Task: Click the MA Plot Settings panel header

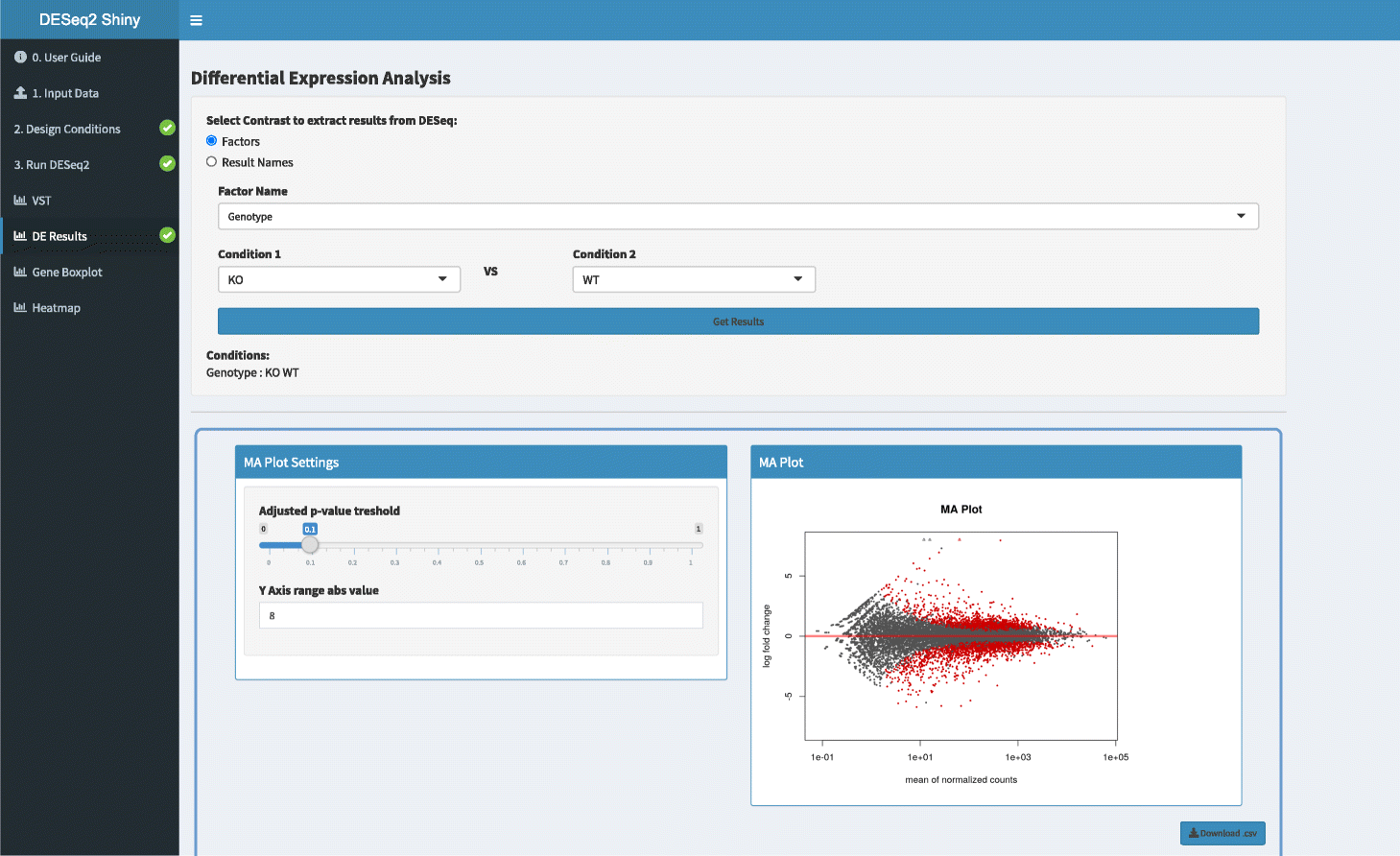Action: point(481,462)
